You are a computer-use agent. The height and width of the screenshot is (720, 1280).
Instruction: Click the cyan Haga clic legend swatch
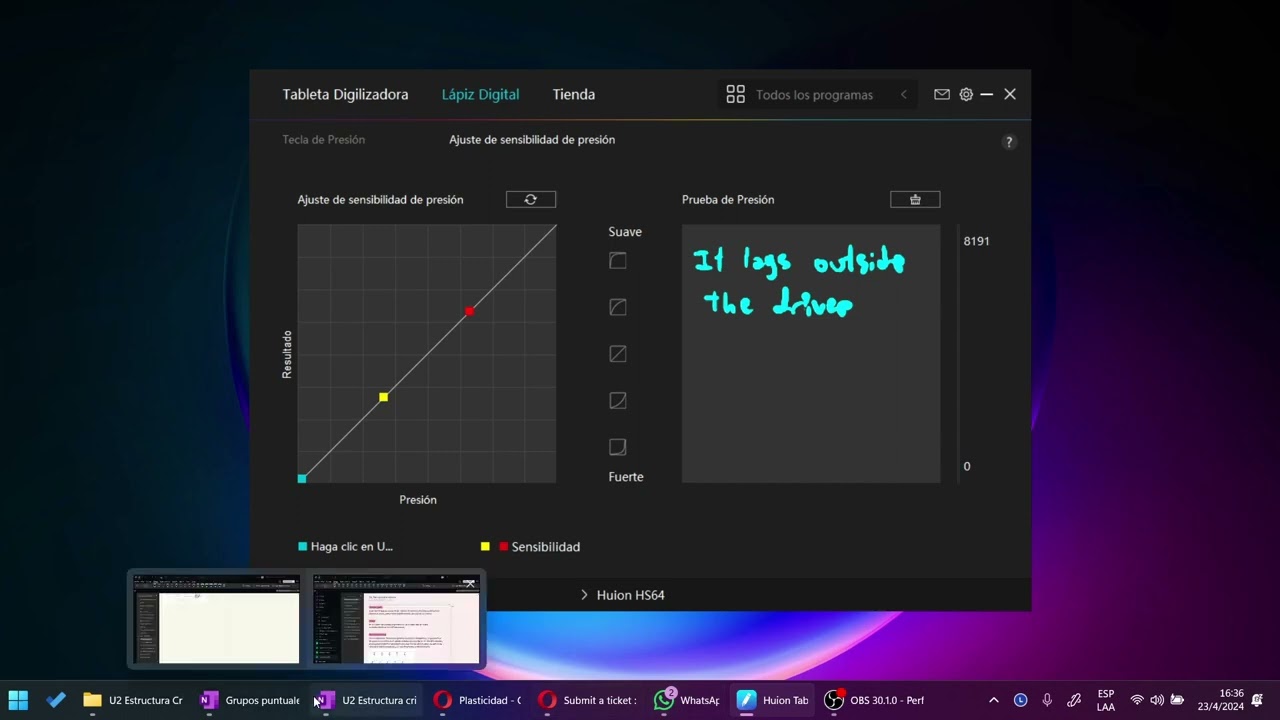(x=303, y=547)
